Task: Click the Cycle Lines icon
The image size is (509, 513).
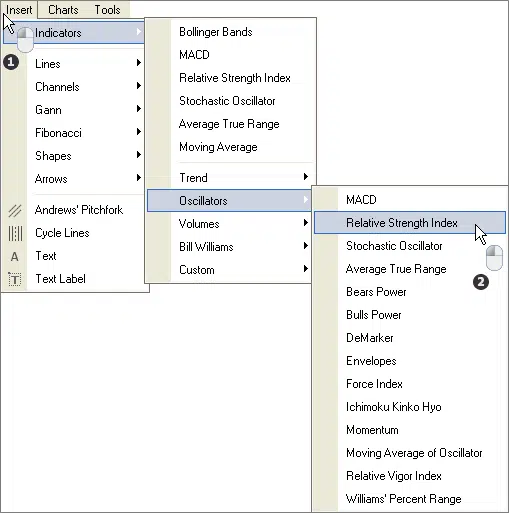Action: coord(15,233)
